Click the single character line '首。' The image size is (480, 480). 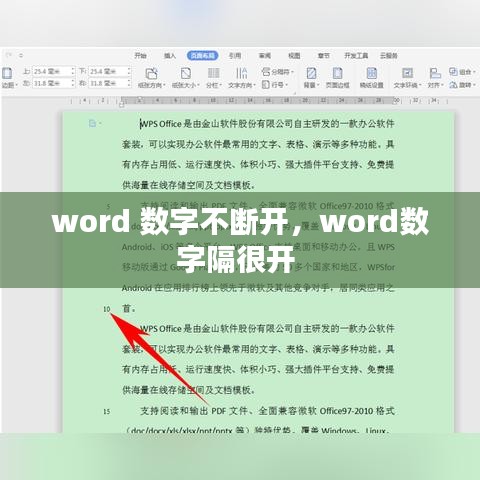[x=129, y=309]
